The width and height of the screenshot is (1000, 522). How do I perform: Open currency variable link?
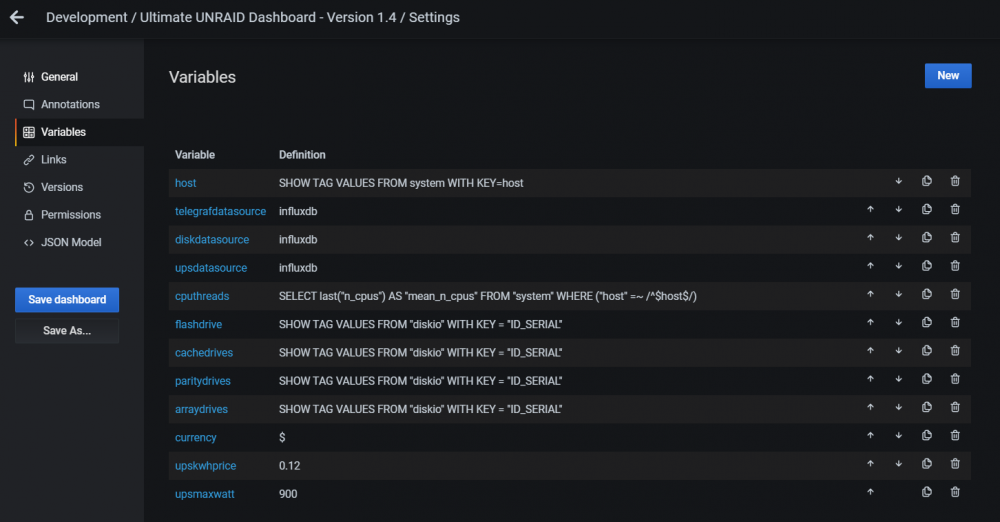pyautogui.click(x=196, y=438)
